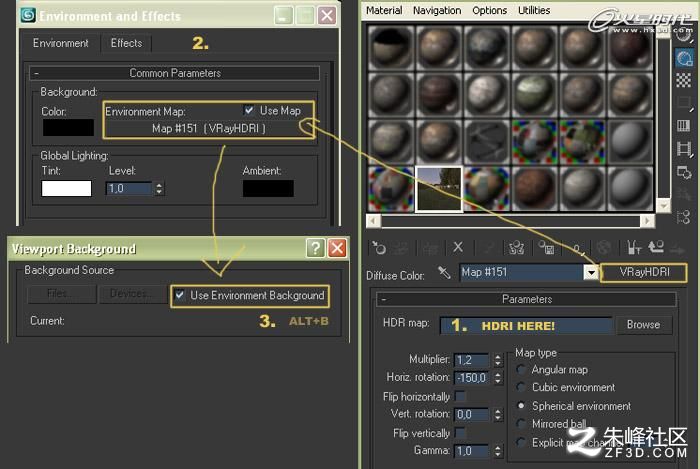Toggle the checkered Background icon
This screenshot has width=700, height=469.
[683, 81]
